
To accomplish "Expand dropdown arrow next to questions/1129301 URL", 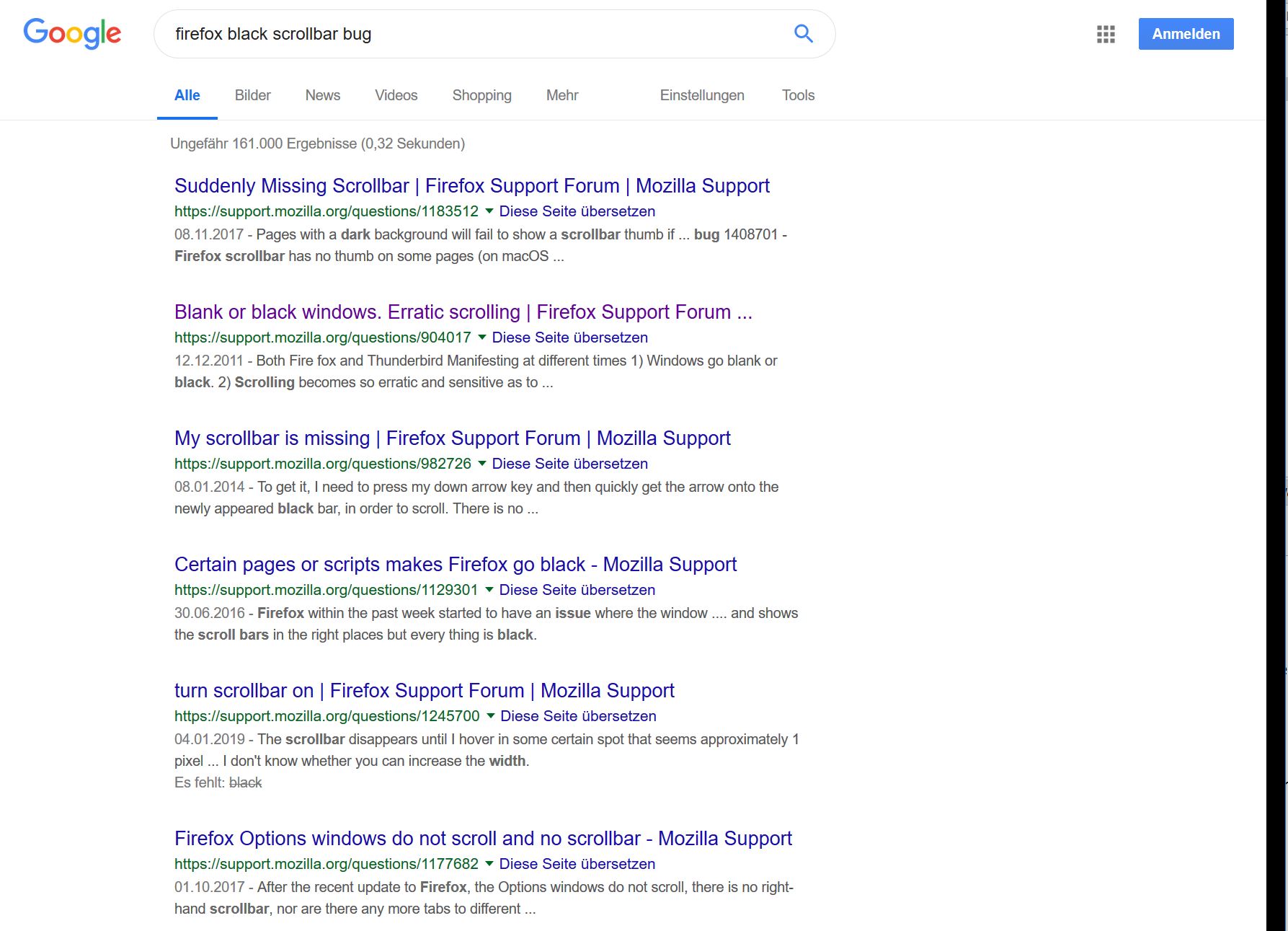I will point(489,589).
